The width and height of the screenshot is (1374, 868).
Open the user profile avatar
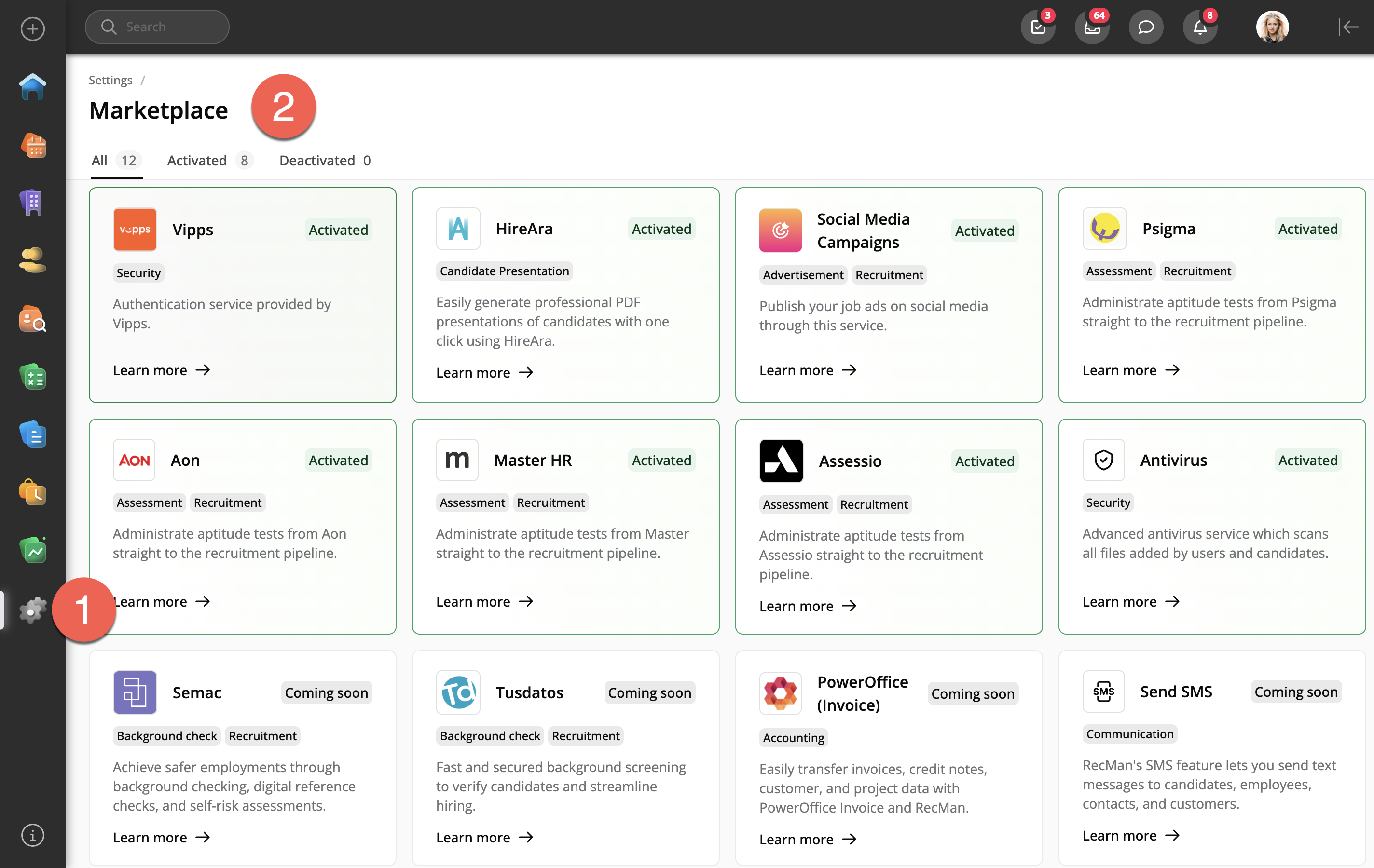click(x=1272, y=27)
